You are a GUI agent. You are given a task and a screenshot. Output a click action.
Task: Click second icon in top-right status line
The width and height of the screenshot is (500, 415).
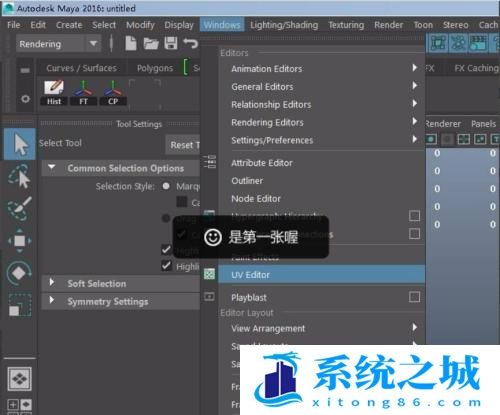click(458, 43)
